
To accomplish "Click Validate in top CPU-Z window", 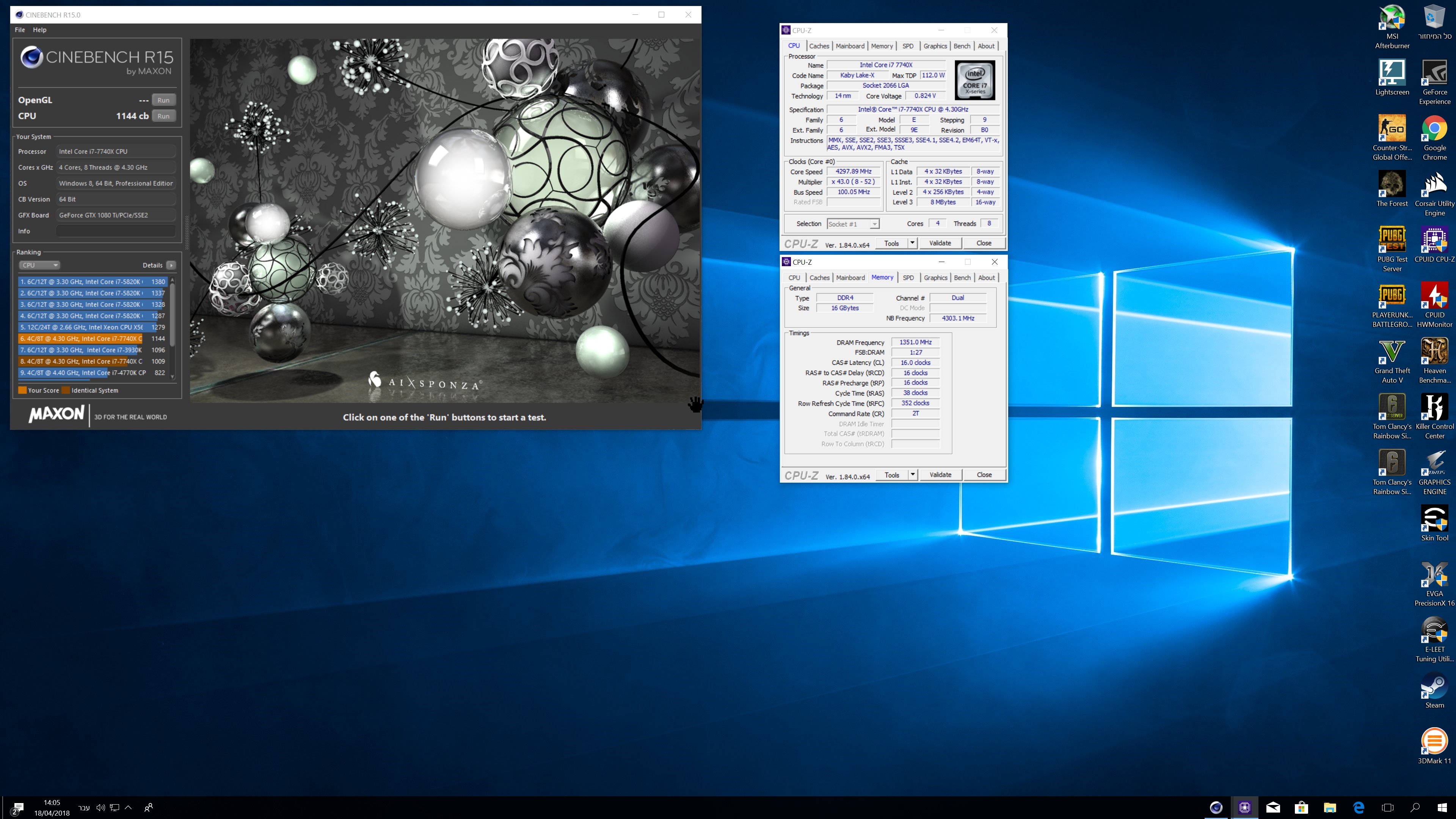I will pyautogui.click(x=940, y=243).
